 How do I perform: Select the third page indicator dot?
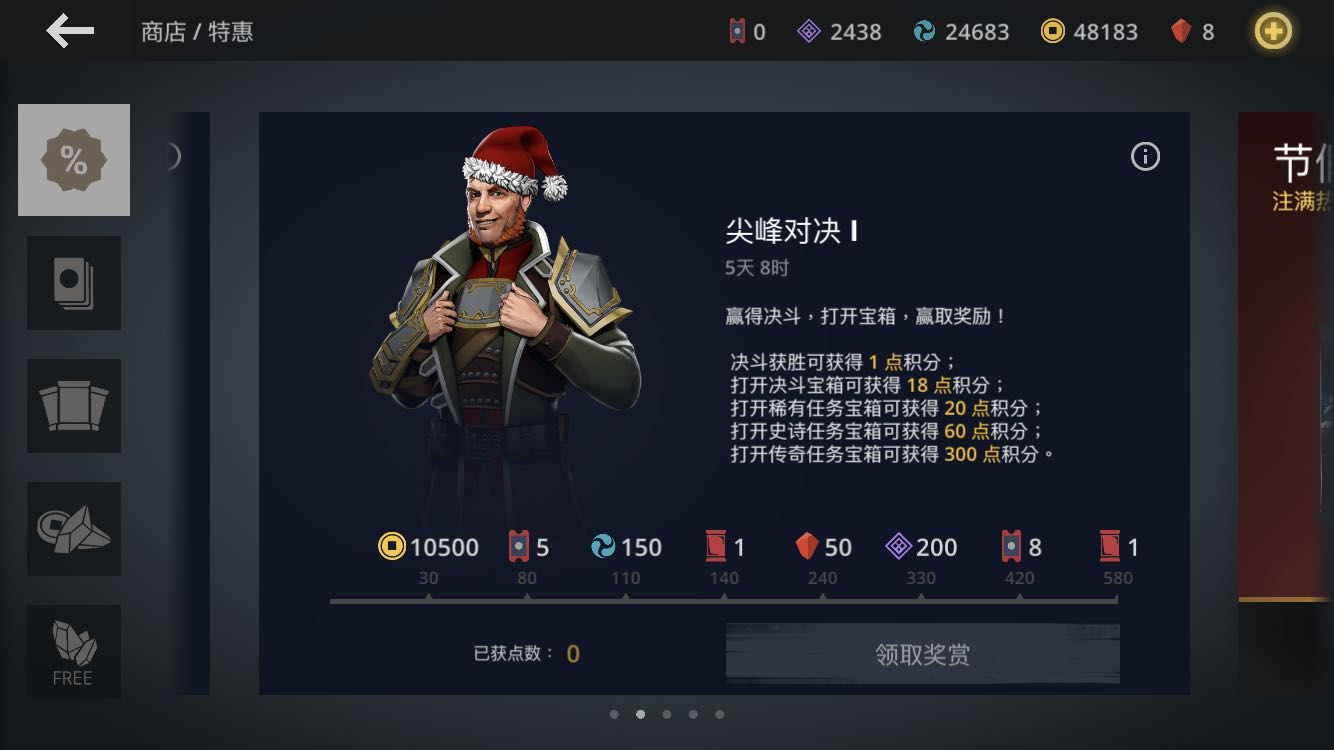(667, 714)
